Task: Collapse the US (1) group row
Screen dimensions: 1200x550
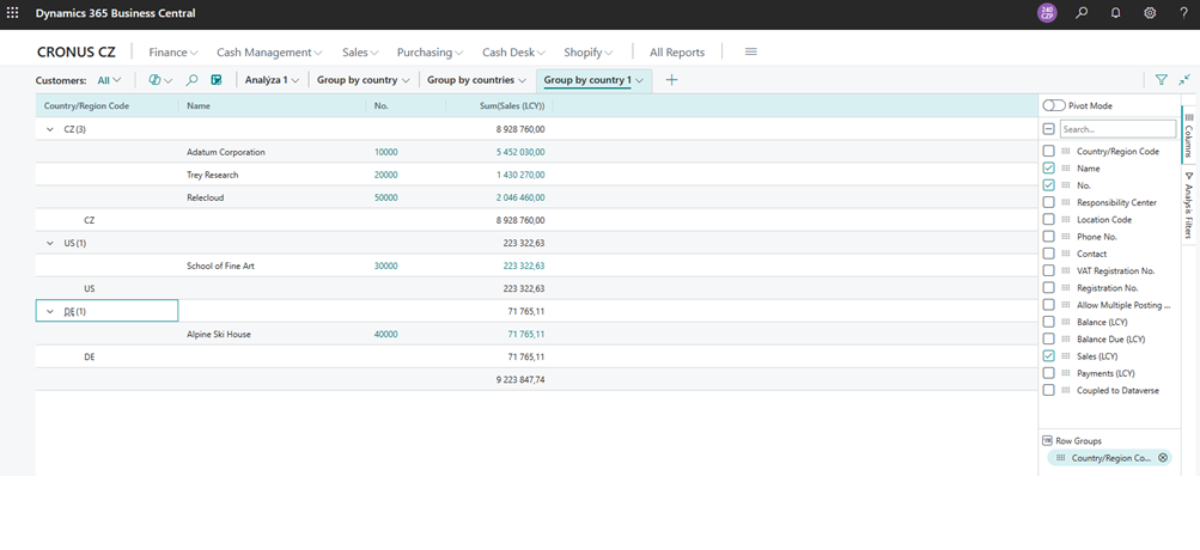Action: click(50, 243)
